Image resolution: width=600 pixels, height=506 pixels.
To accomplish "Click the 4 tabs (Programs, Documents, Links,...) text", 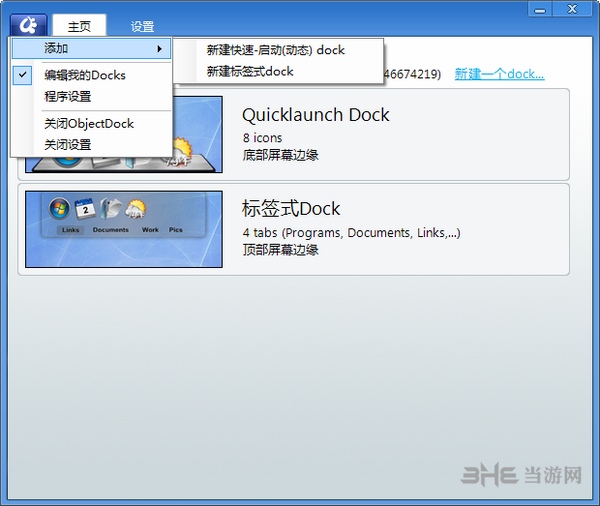I will [351, 232].
